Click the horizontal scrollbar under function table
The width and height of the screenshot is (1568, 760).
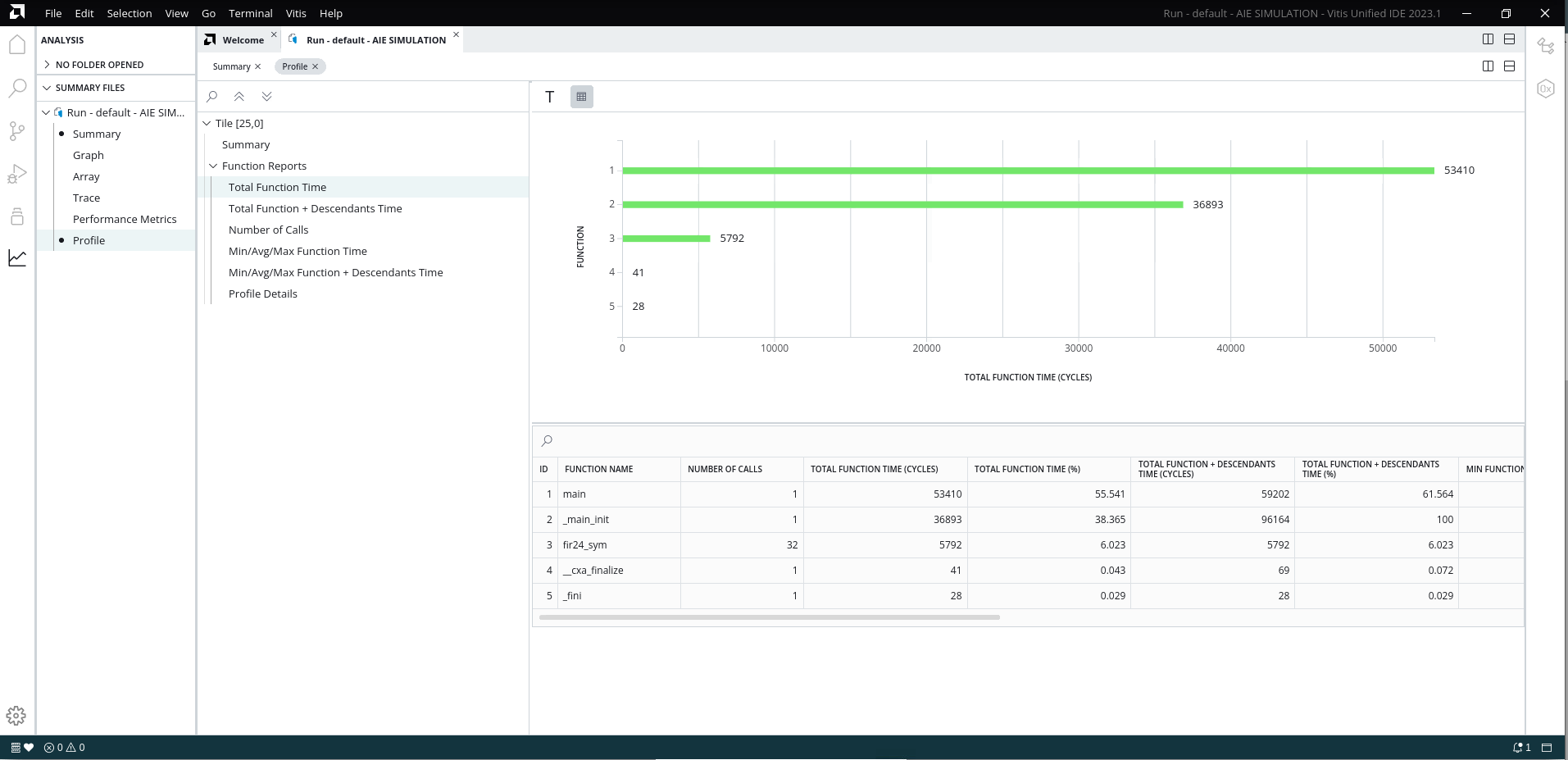click(769, 617)
